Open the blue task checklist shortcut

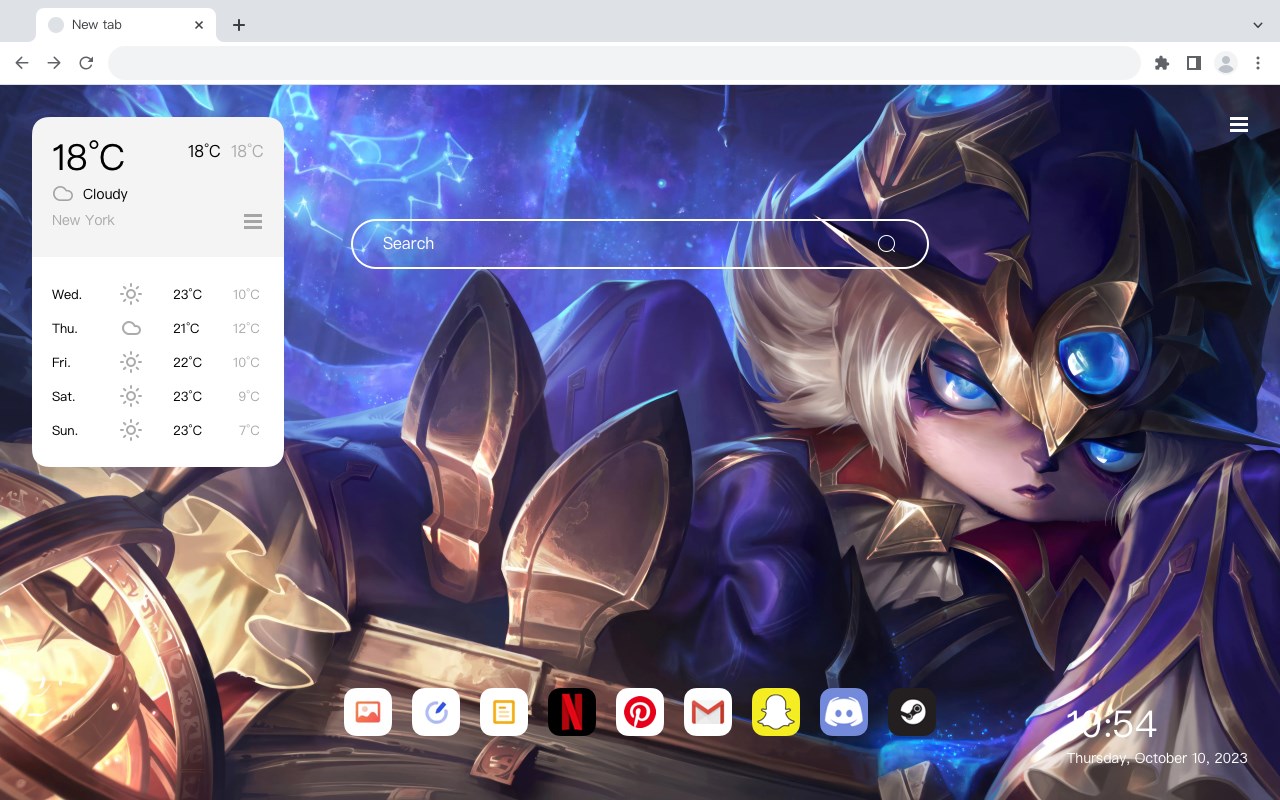tap(436, 712)
